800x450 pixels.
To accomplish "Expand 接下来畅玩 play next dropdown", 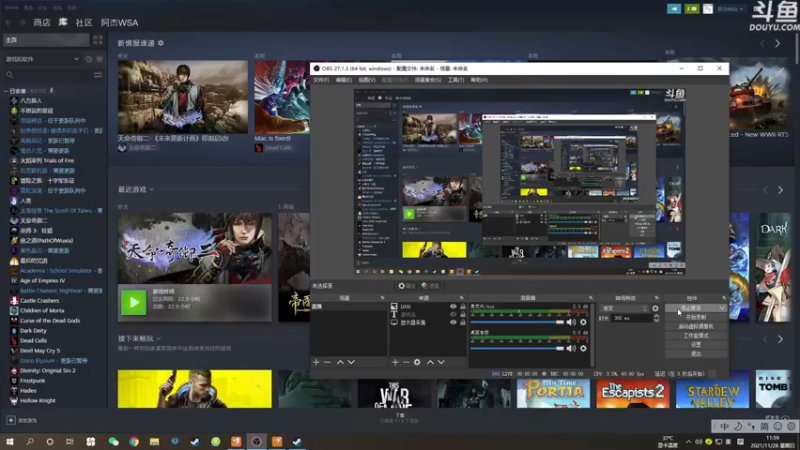I will 159,338.
